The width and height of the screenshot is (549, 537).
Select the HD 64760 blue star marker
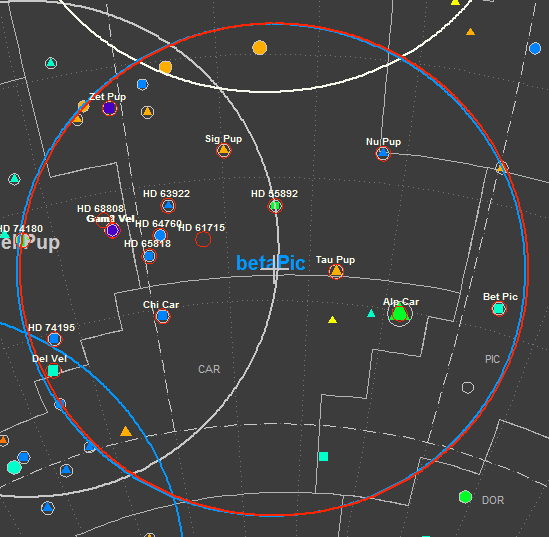[x=160, y=235]
